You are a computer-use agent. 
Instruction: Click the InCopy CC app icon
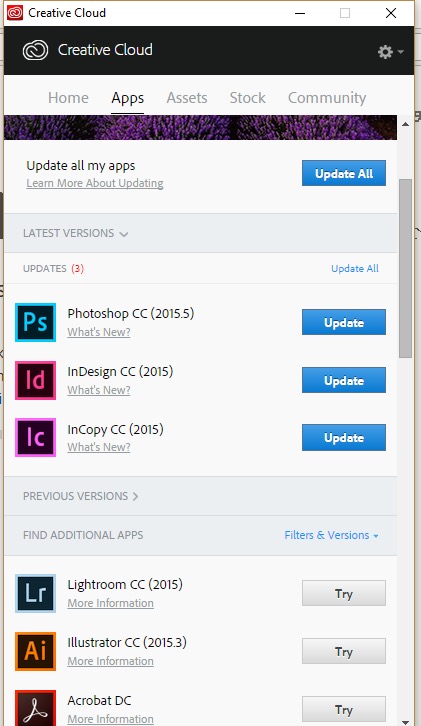(x=35, y=438)
